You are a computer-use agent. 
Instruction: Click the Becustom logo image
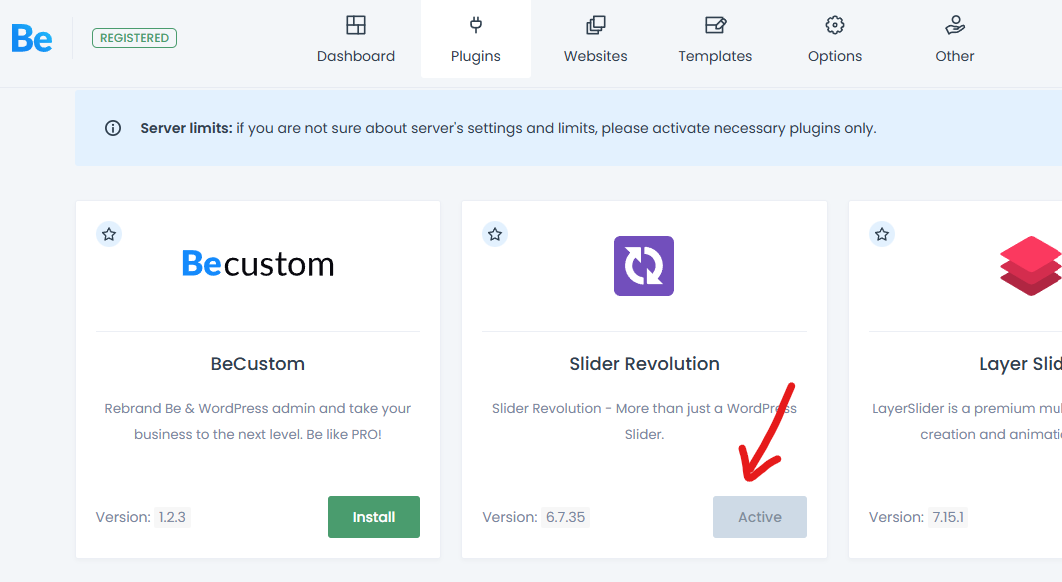click(258, 264)
